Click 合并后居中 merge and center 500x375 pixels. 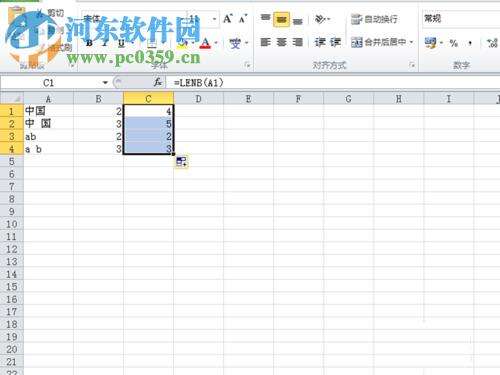[379, 42]
